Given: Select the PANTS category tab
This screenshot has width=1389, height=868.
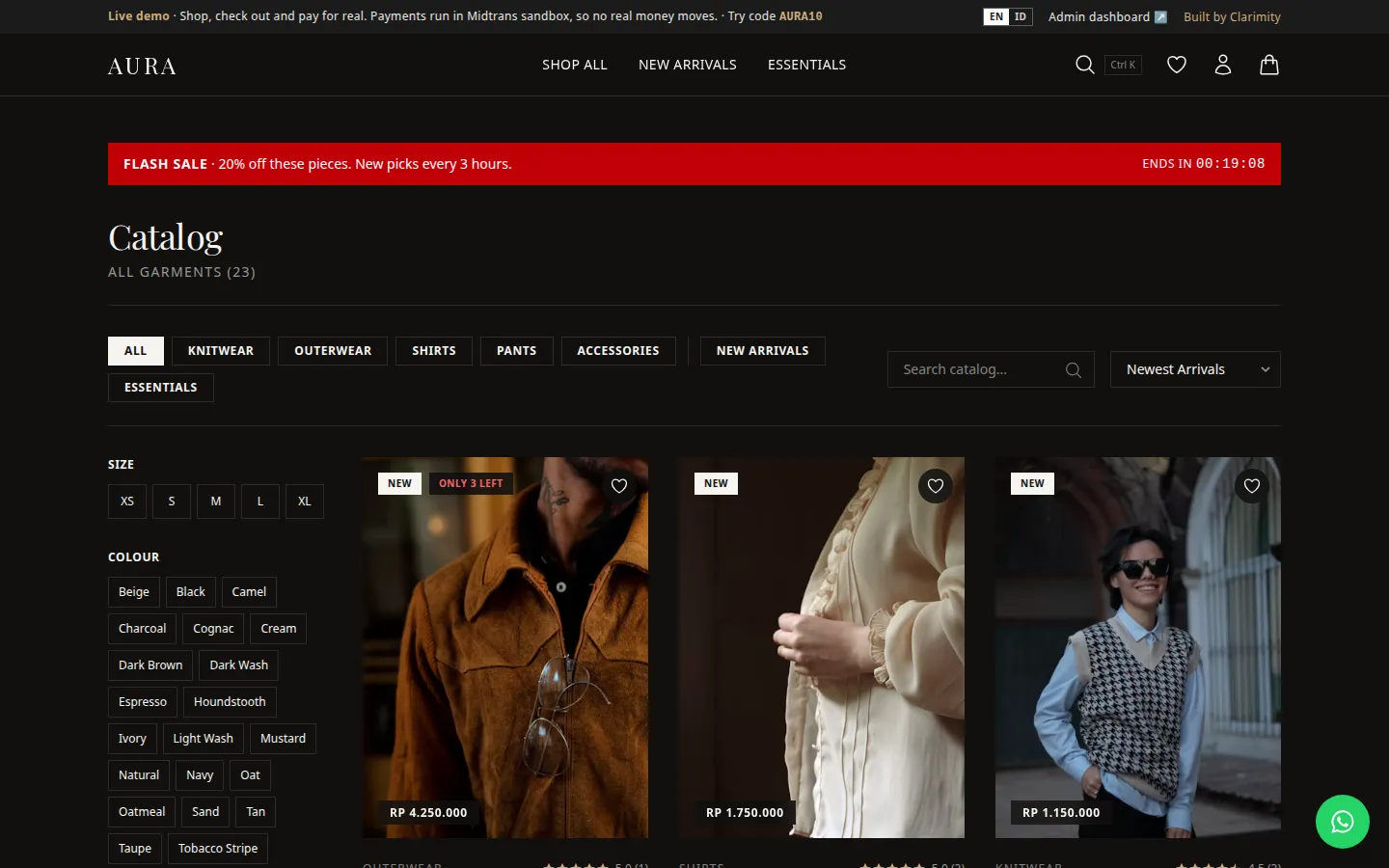Looking at the screenshot, I should 517,351.
